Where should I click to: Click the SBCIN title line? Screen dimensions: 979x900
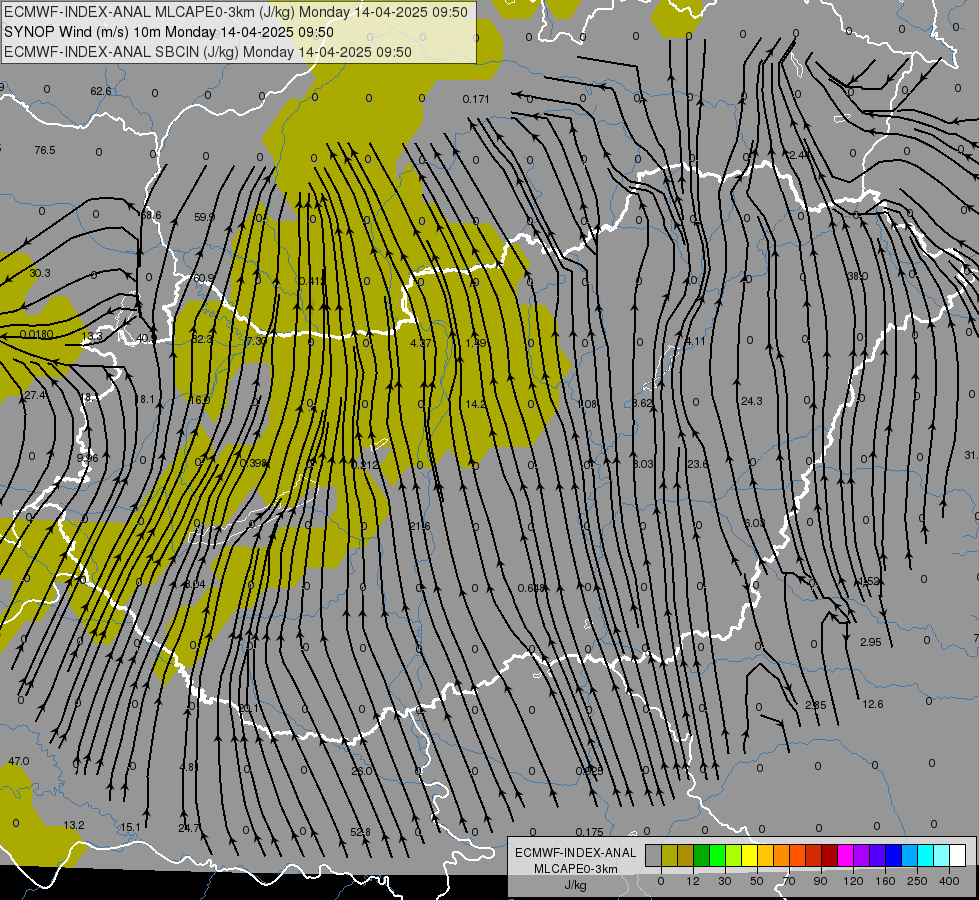[x=208, y=52]
